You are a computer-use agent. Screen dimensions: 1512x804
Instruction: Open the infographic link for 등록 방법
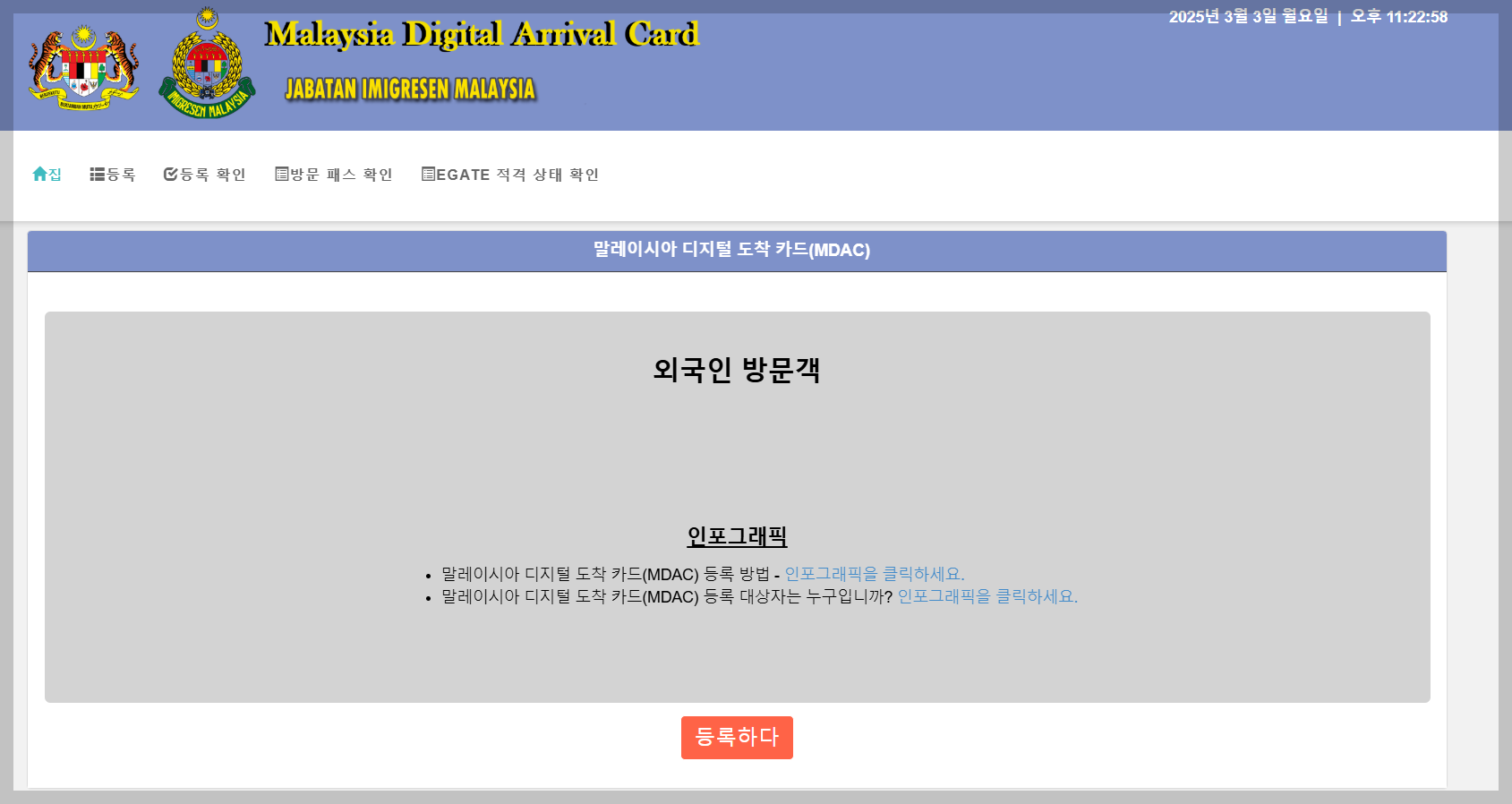(x=875, y=574)
